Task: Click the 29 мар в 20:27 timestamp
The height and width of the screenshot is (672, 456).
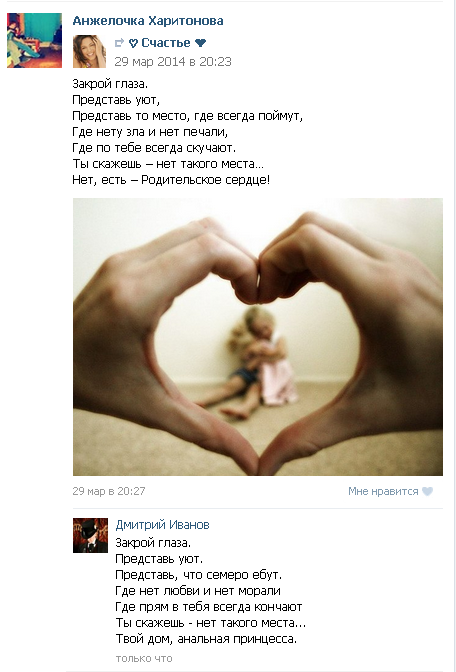Action: pyautogui.click(x=109, y=491)
